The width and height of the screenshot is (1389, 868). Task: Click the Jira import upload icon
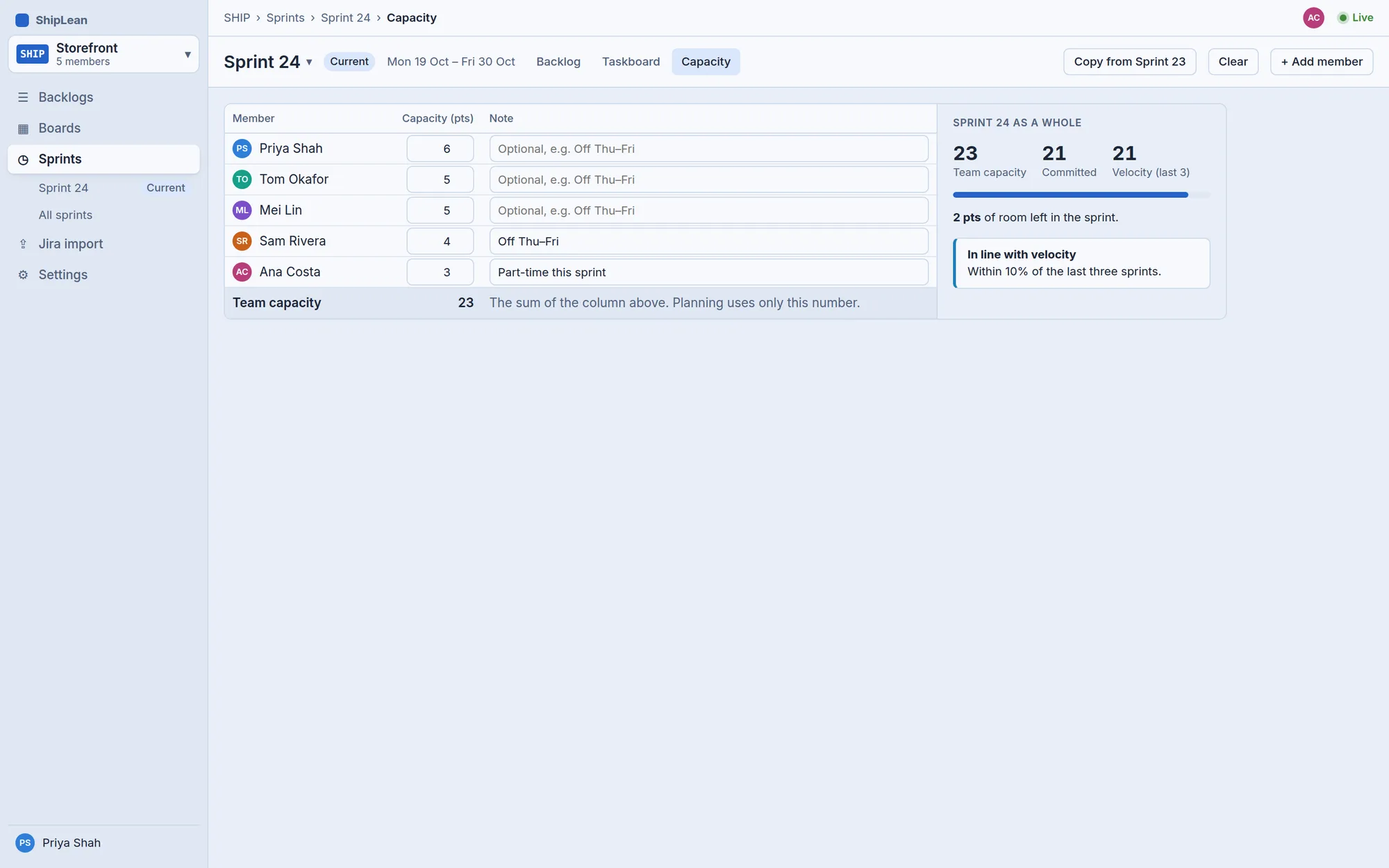click(23, 244)
